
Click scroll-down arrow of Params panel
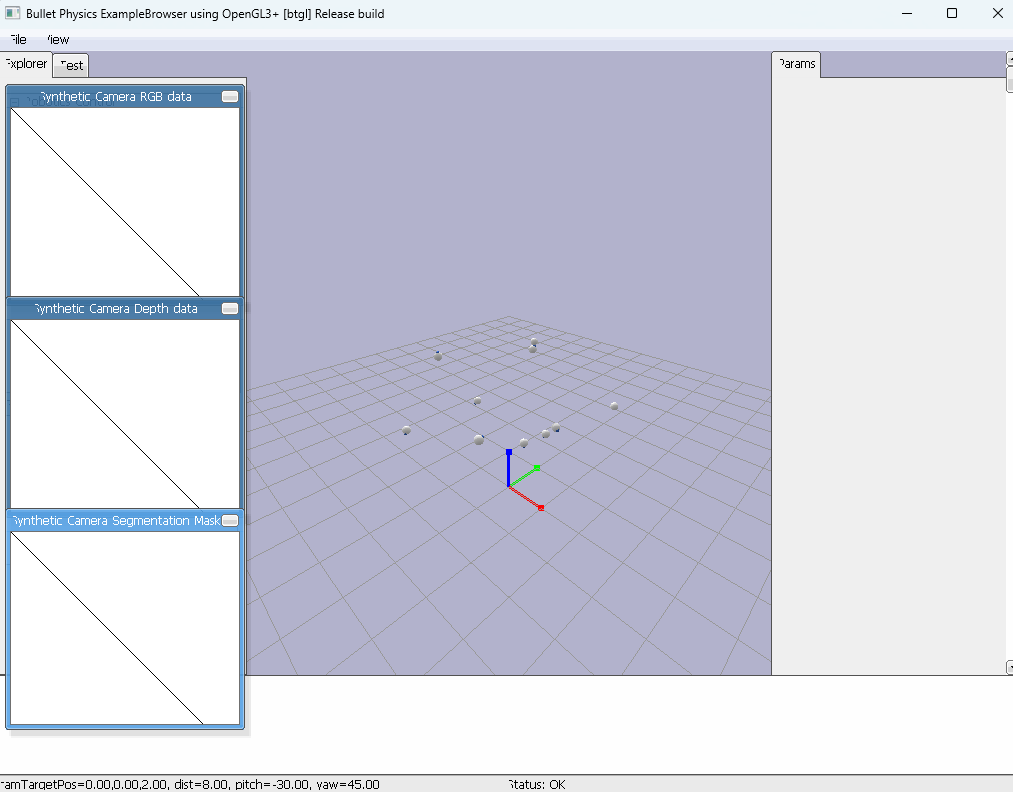pos(1009,667)
